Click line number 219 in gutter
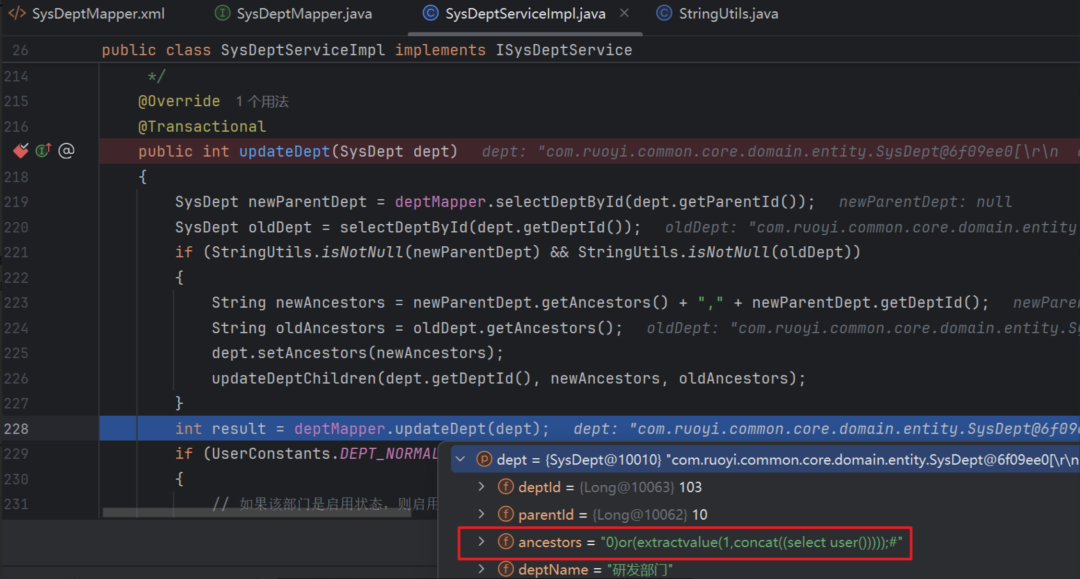 (17, 202)
